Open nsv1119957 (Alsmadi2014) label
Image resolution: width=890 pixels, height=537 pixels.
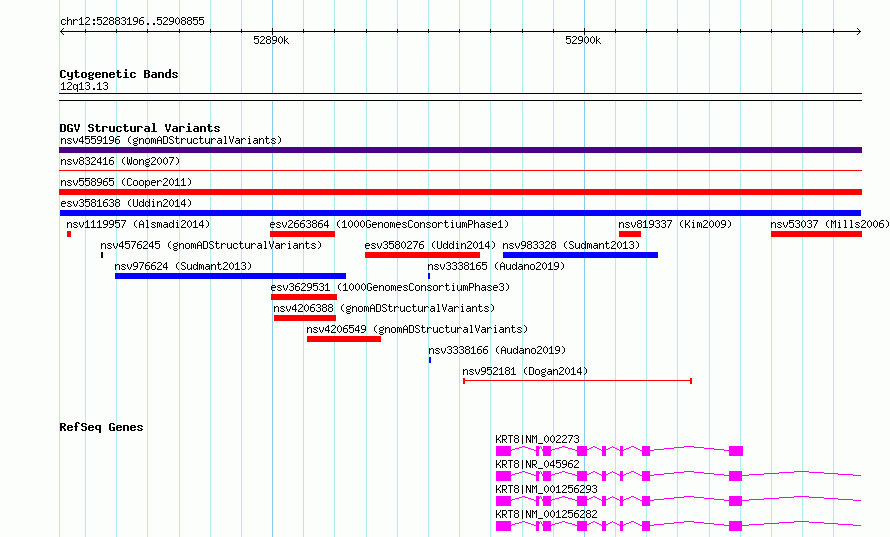[138, 224]
